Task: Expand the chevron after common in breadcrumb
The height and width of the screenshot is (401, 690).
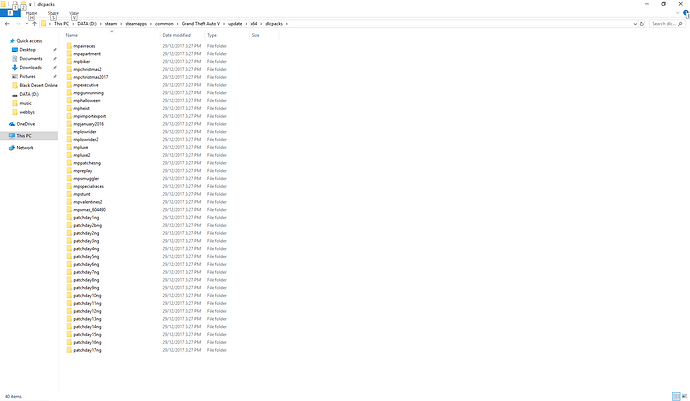Action: pos(178,24)
